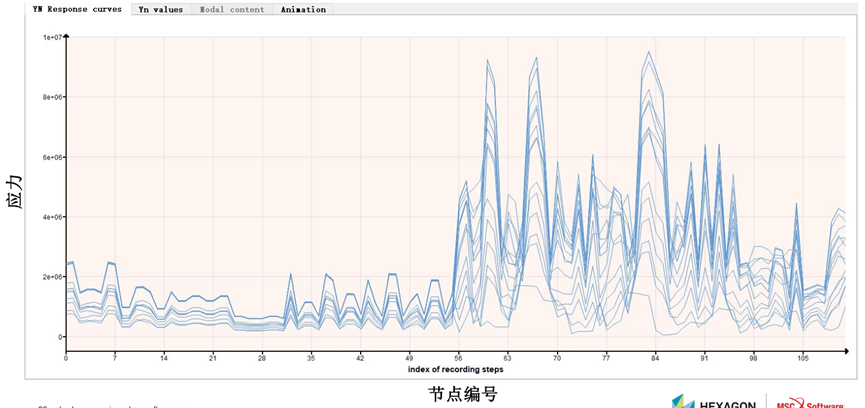Click the 4e+06 y-axis tick label
Image resolution: width=865 pixels, height=408 pixels.
point(53,217)
